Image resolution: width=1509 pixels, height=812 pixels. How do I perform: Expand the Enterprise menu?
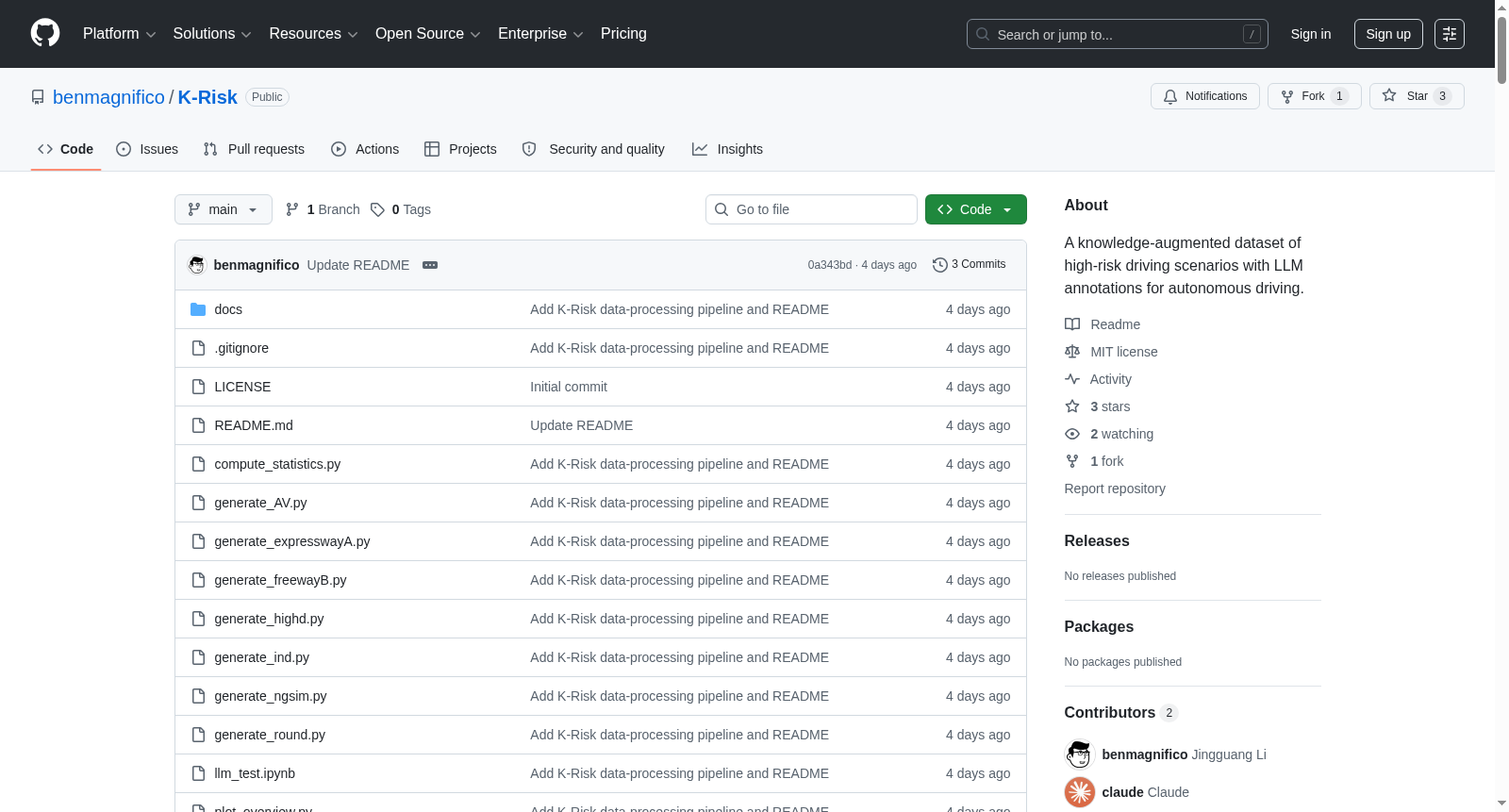point(540,34)
